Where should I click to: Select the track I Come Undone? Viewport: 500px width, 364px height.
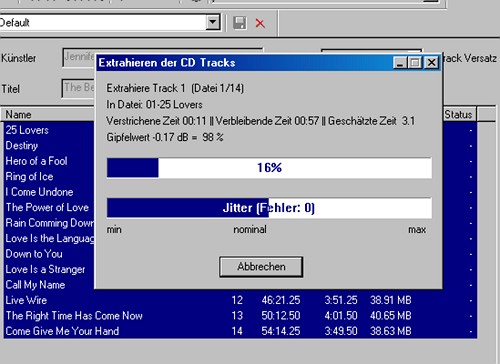click(39, 192)
